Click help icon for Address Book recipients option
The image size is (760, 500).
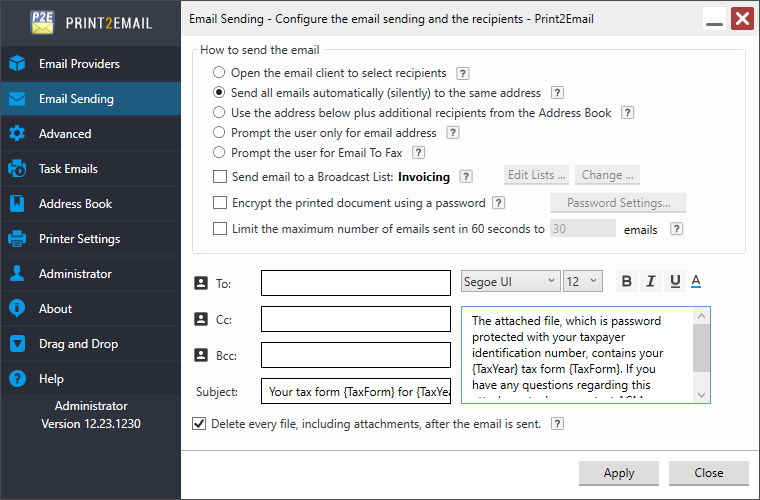click(x=628, y=113)
